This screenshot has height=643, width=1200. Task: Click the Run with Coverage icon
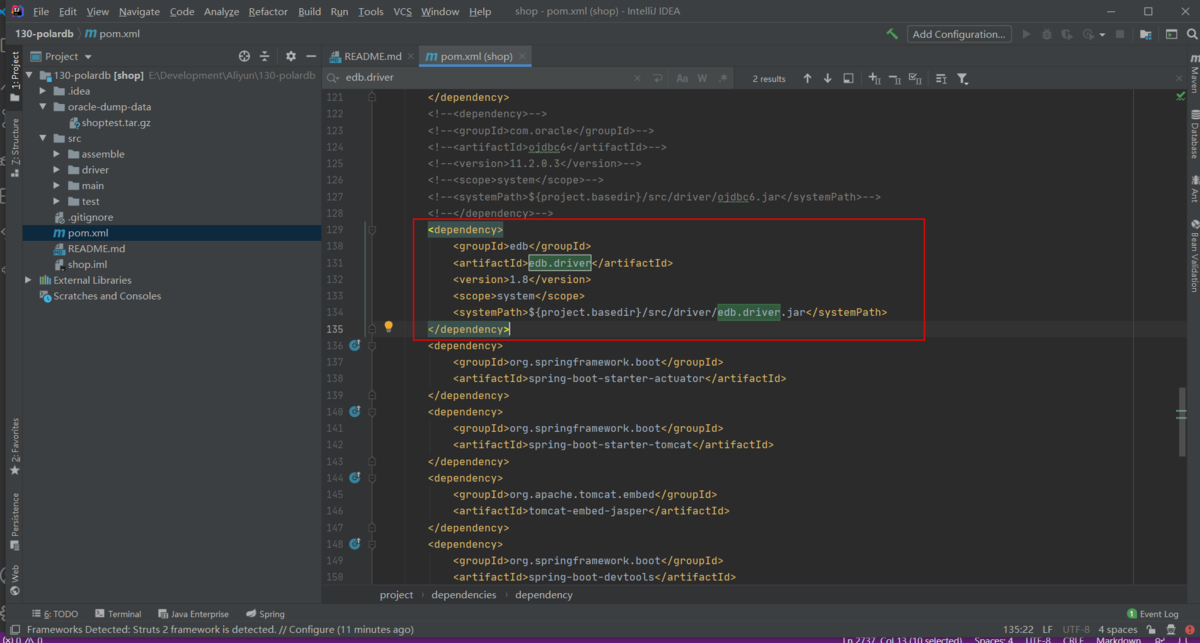(1067, 34)
